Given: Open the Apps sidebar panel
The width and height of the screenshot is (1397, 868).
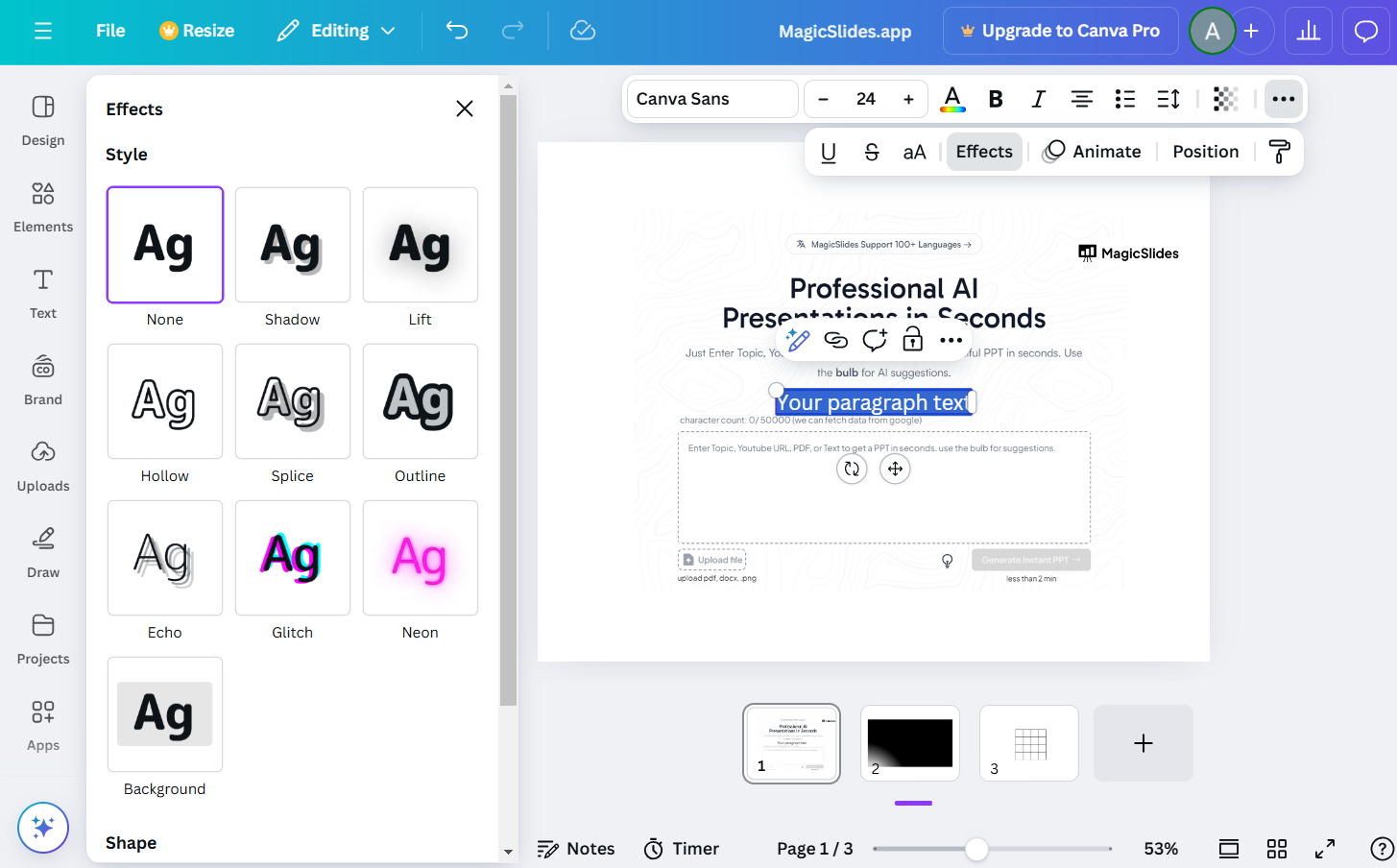Looking at the screenshot, I should click(43, 725).
